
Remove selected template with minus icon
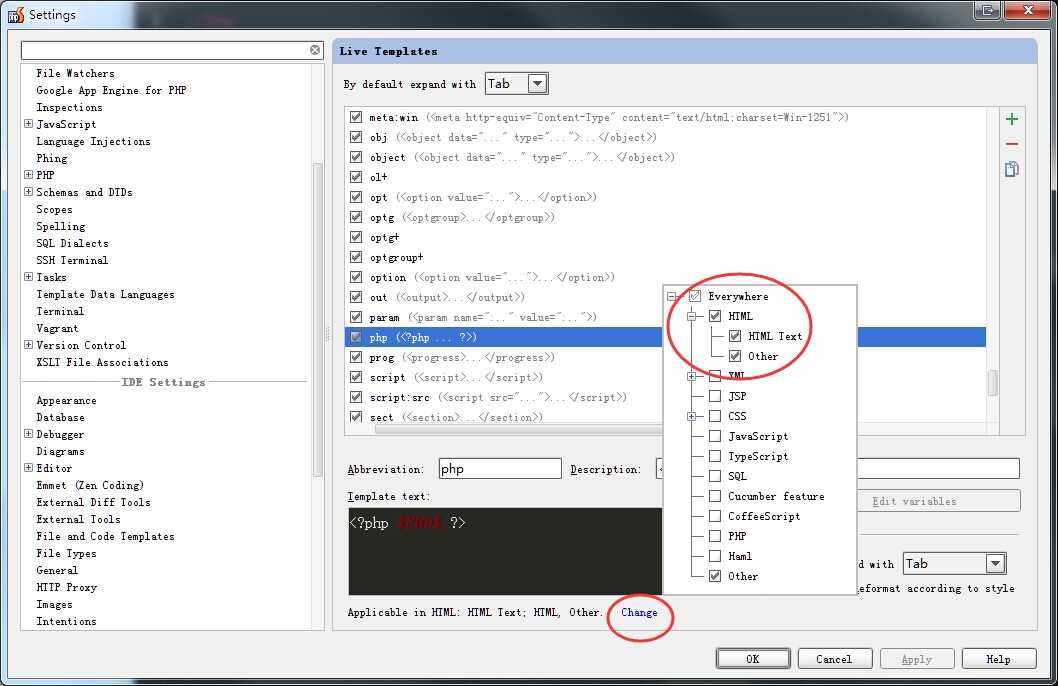click(1011, 144)
